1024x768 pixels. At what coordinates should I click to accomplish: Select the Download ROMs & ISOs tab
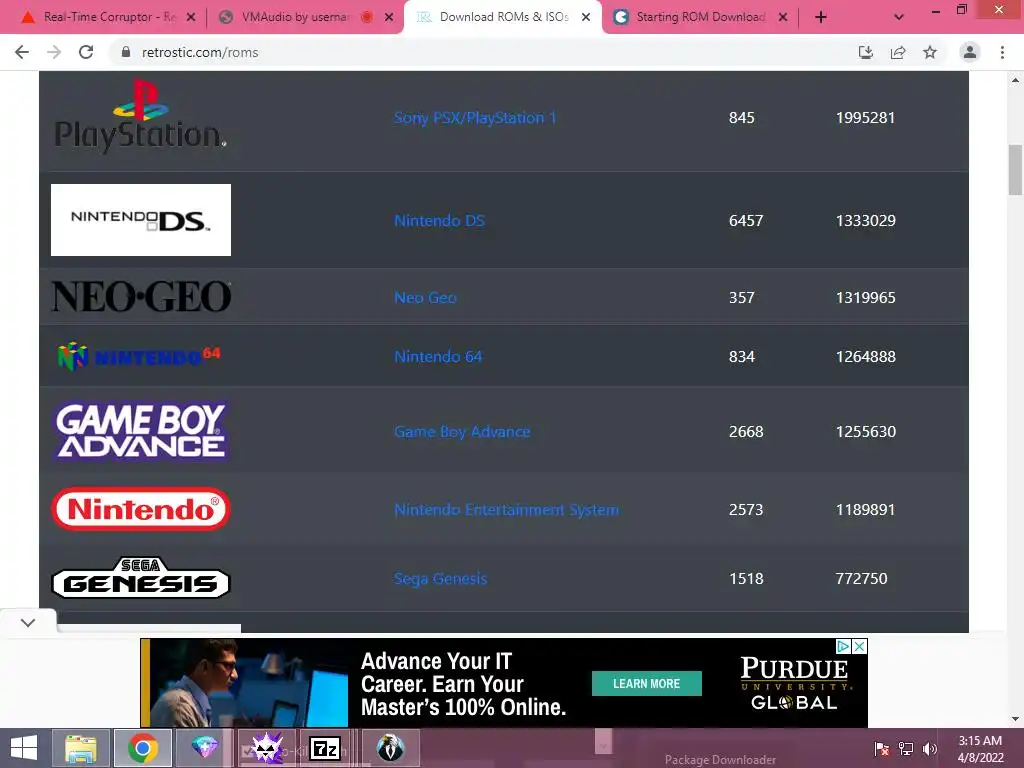(x=504, y=17)
